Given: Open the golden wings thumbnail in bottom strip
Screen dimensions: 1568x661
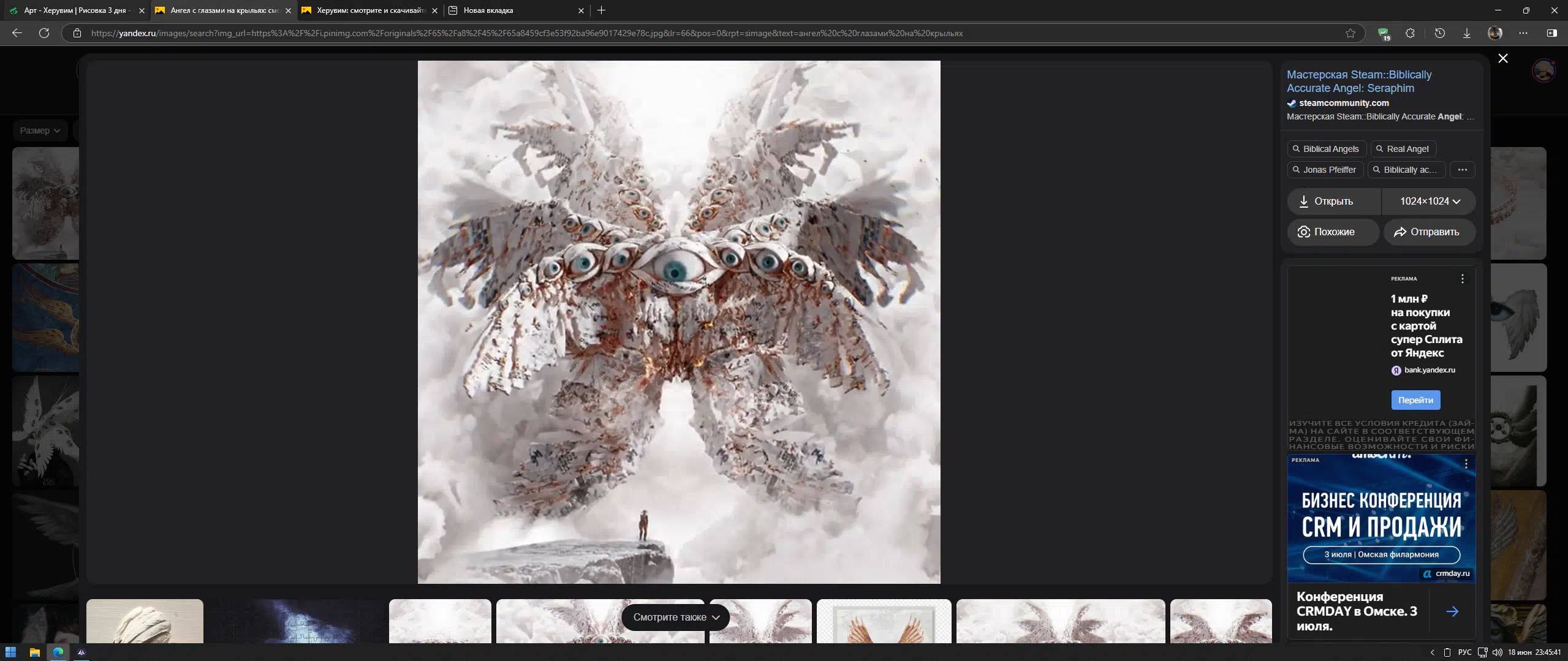Looking at the screenshot, I should [884, 621].
